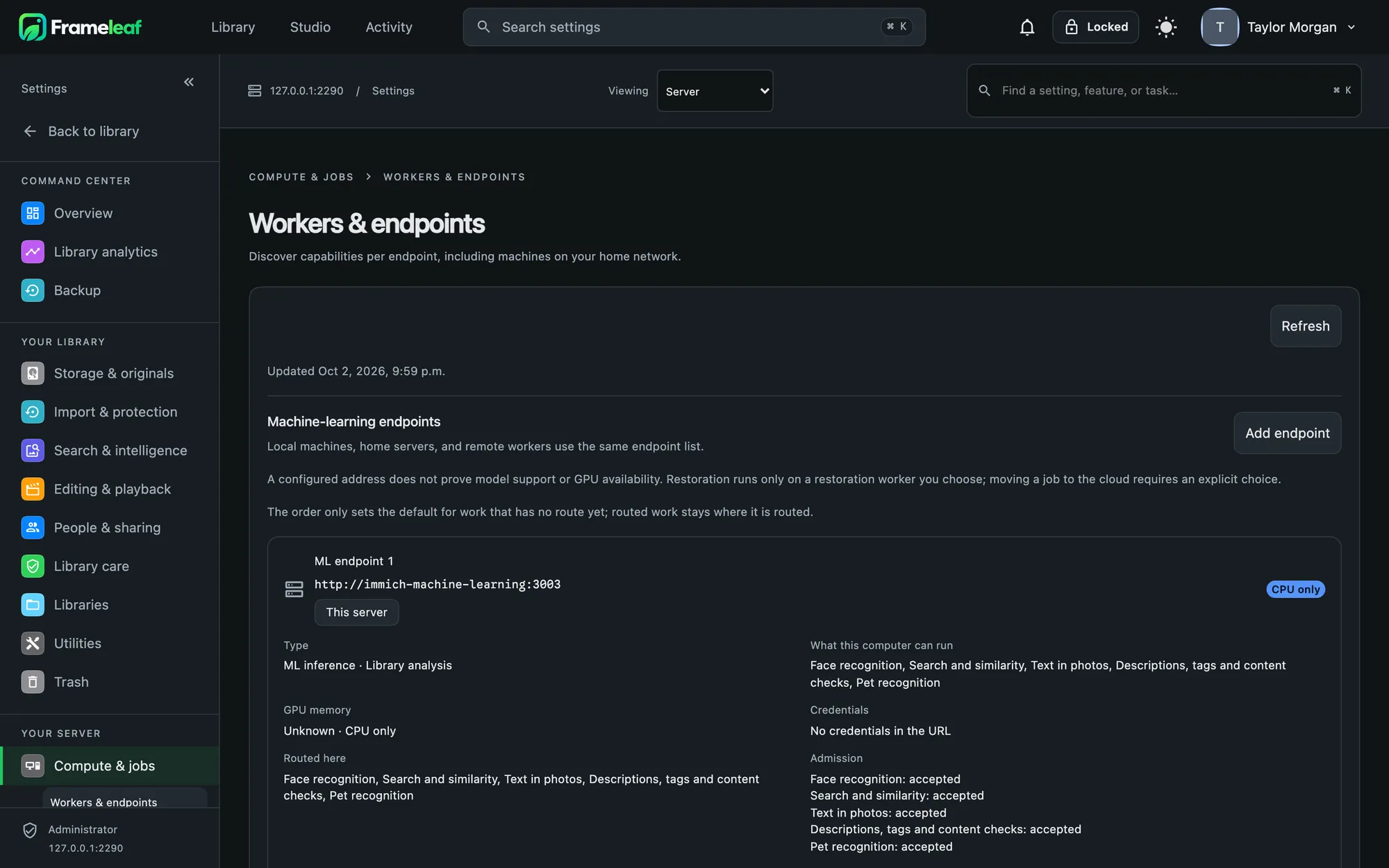Click the CPU only badge
Screen dimensions: 1389x868
(1295, 590)
